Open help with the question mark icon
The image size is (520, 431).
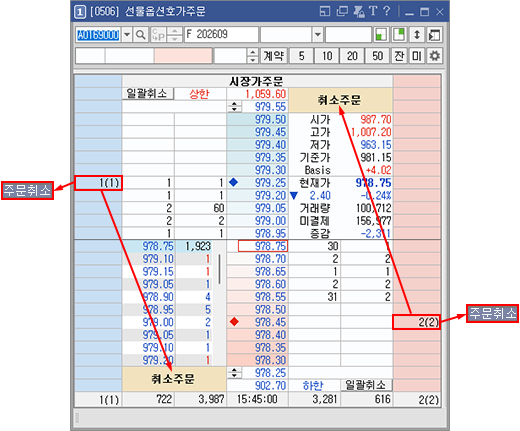pyautogui.click(x=387, y=11)
